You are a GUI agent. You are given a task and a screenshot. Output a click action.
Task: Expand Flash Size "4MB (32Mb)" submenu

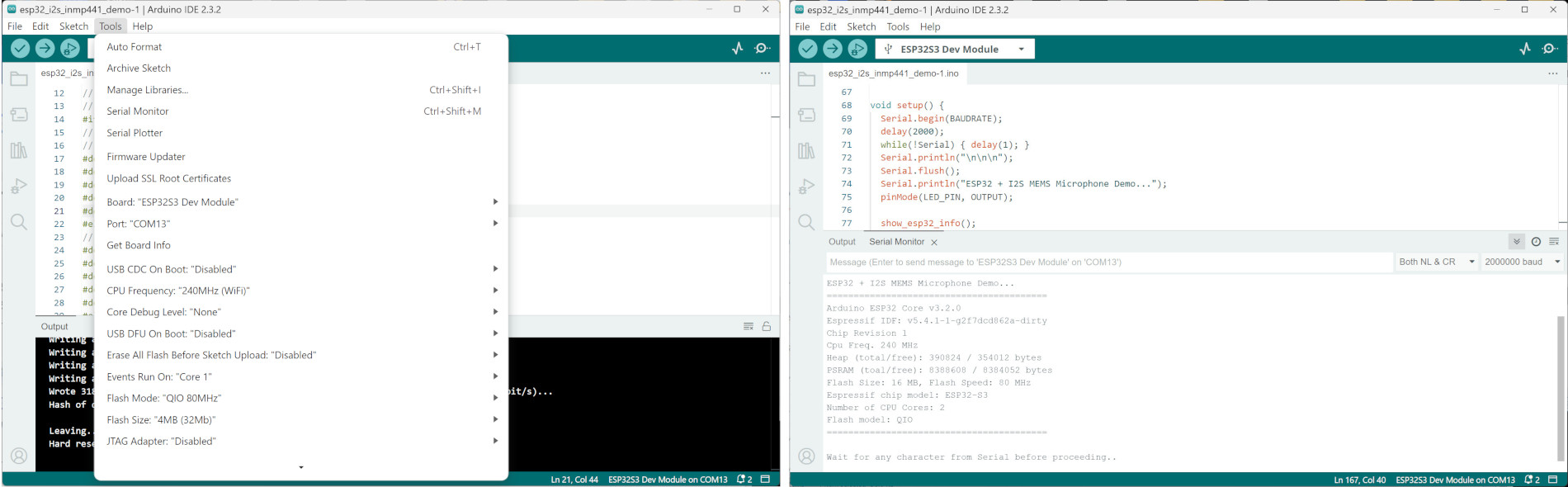(x=301, y=419)
